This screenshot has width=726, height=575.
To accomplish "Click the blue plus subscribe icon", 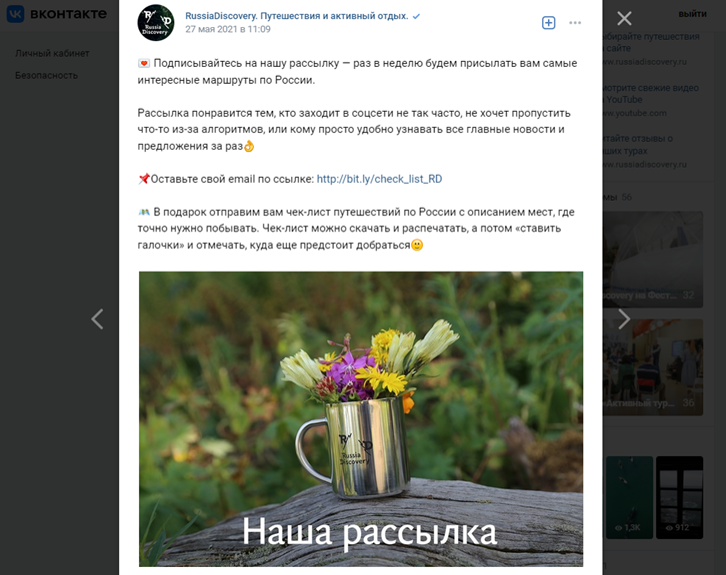I will coord(549,23).
